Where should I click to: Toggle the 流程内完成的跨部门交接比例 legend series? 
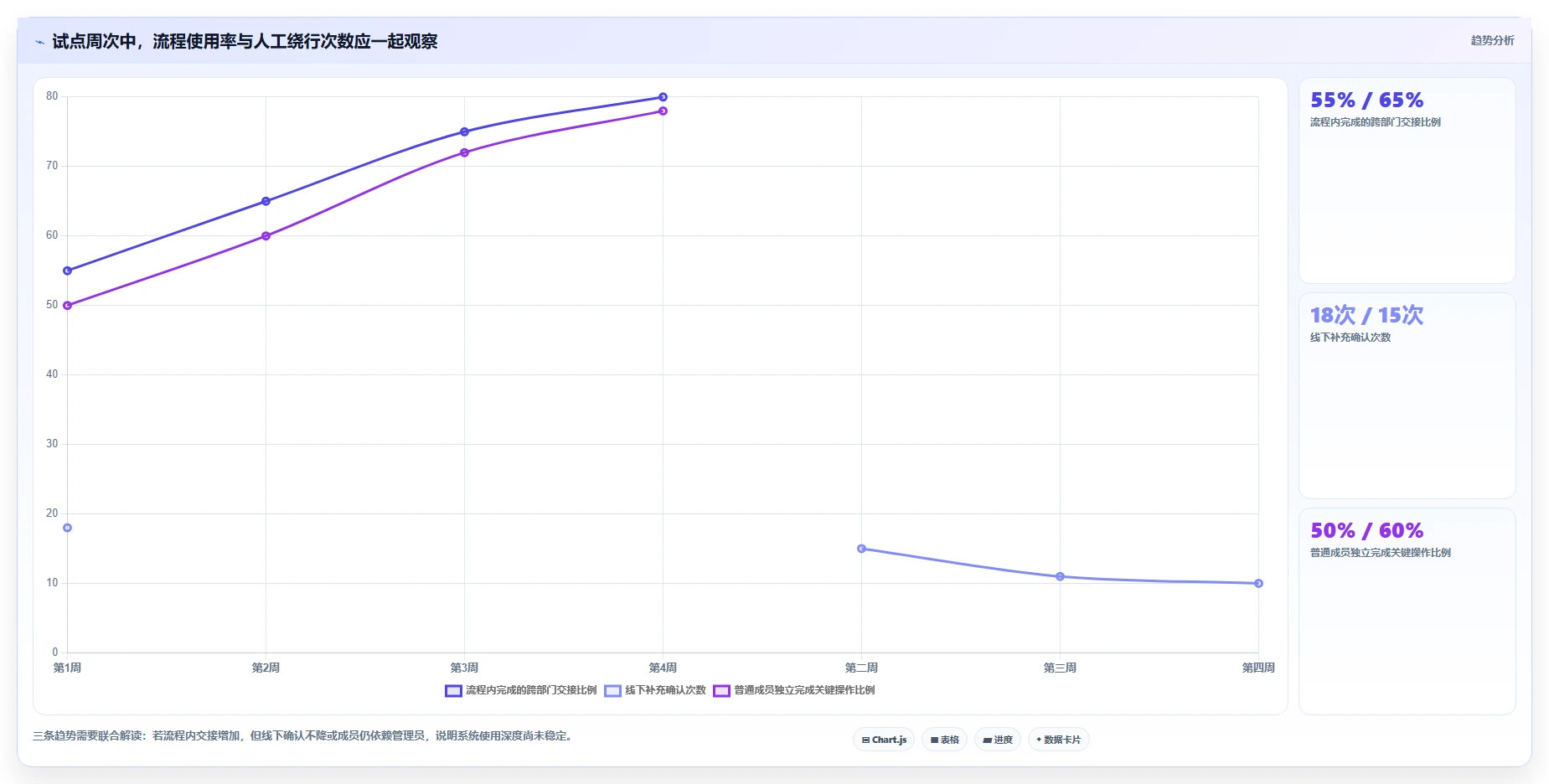521,690
